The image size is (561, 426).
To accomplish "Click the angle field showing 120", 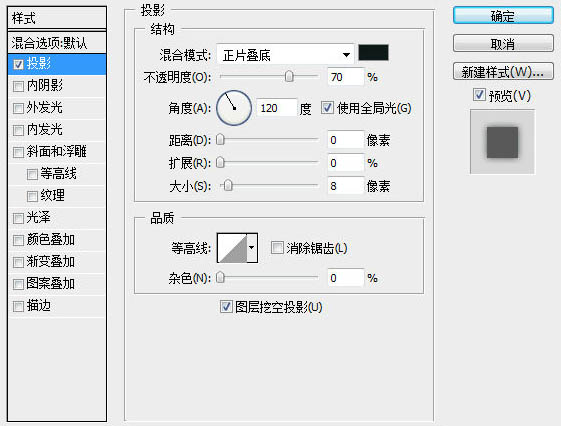I will coord(277,108).
